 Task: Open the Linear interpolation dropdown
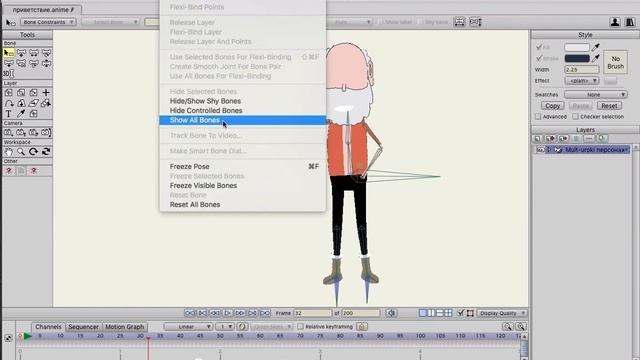point(189,327)
